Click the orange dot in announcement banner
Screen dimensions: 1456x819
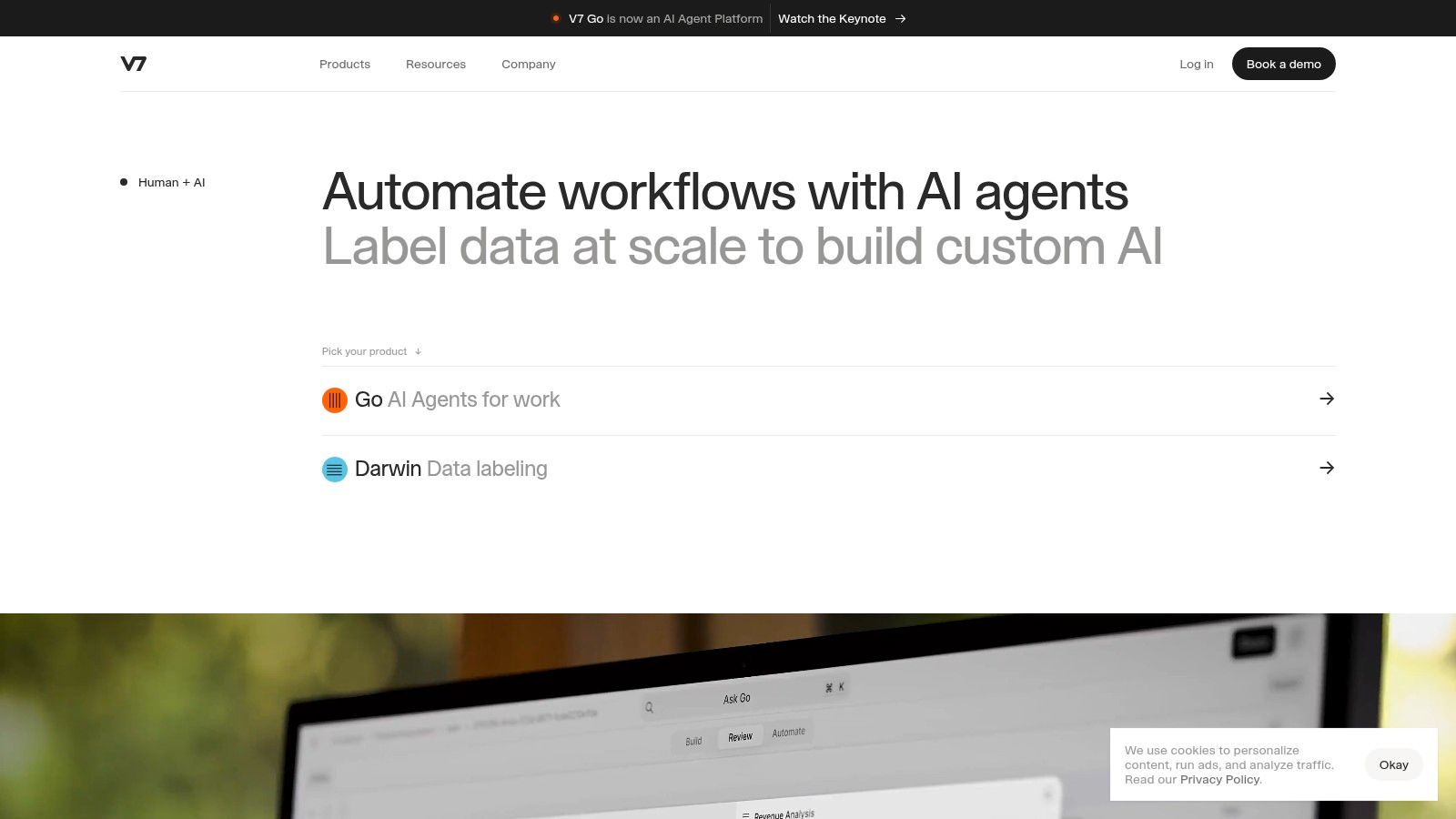(x=556, y=18)
